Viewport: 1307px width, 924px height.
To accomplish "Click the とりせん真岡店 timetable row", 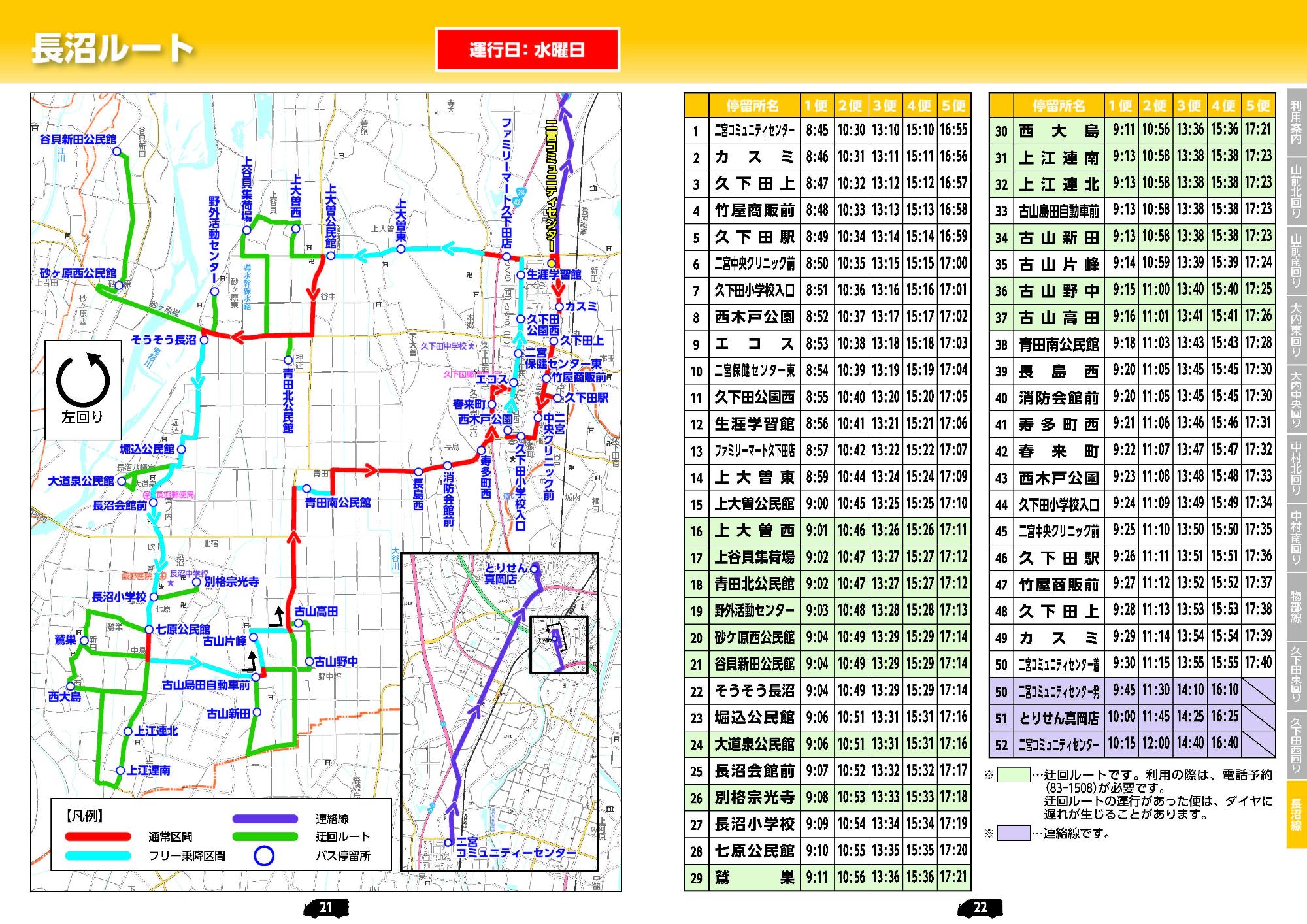I will coord(1059,718).
